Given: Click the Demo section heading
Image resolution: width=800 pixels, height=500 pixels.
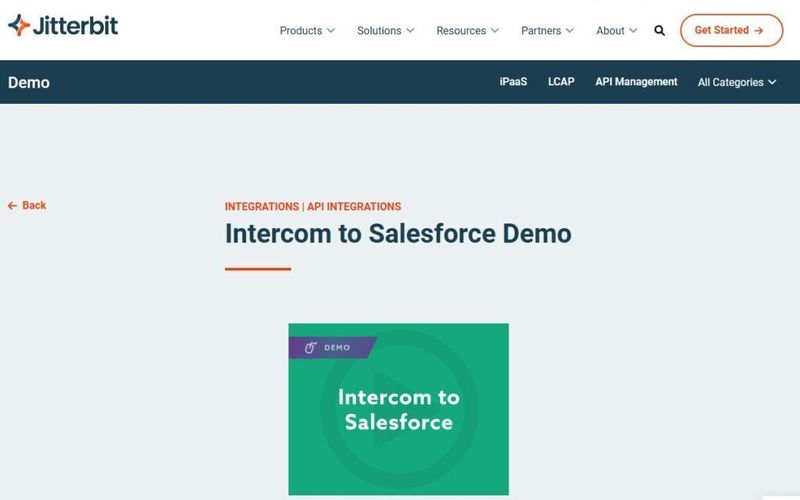Looking at the screenshot, I should coord(29,83).
